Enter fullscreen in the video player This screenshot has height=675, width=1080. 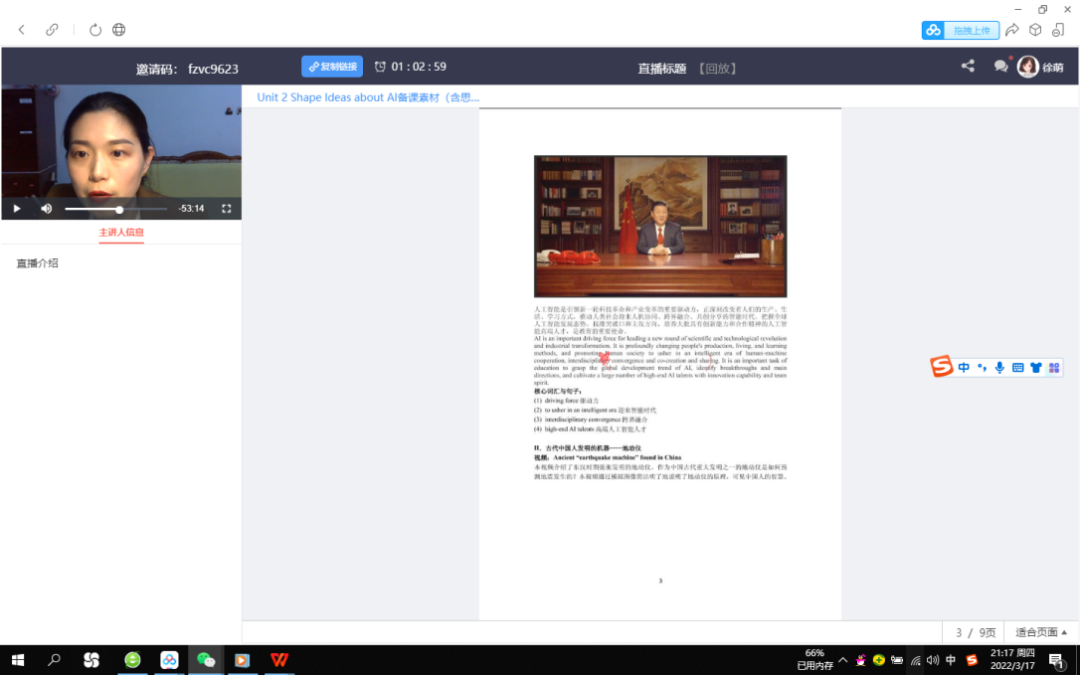(226, 208)
